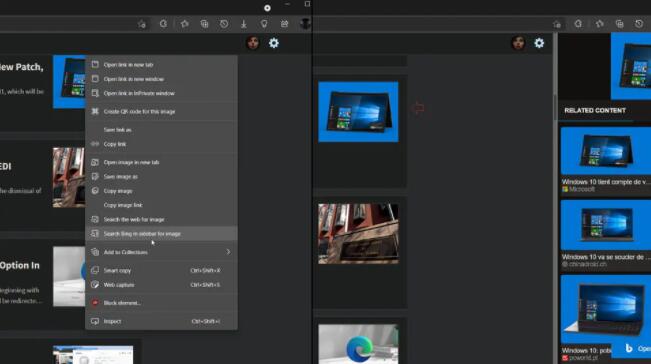The height and width of the screenshot is (364, 651).
Task: Open Favorites star-list icon in right window
Action: 600,24
